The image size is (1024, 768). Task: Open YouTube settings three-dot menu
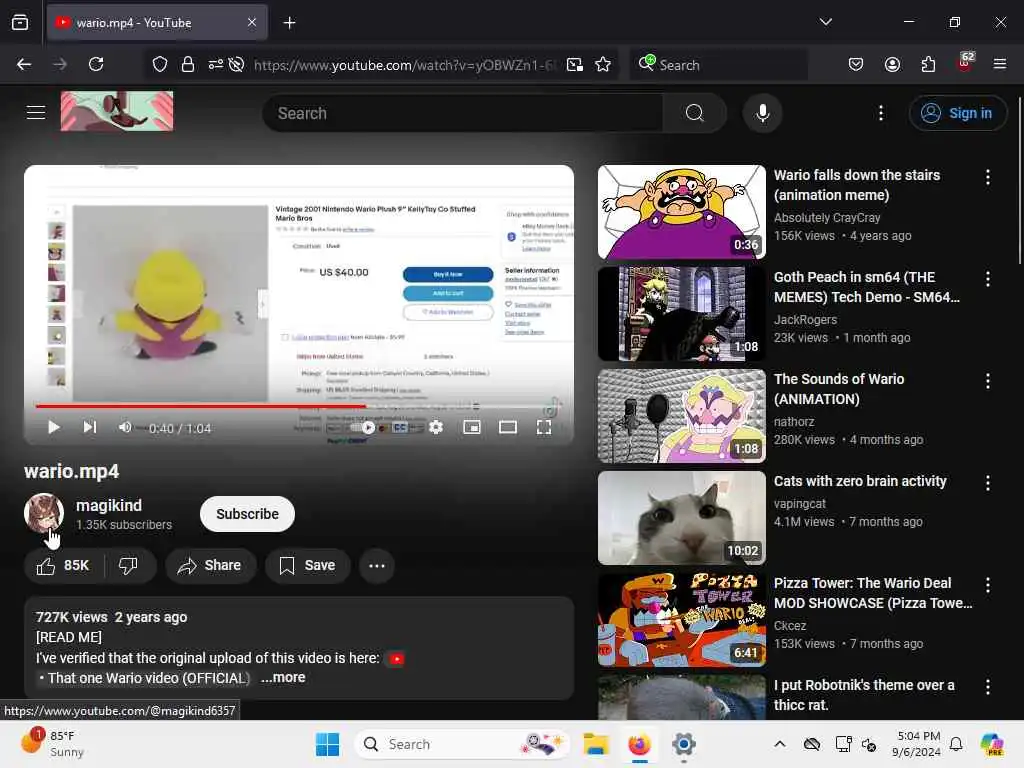pyautogui.click(x=880, y=113)
